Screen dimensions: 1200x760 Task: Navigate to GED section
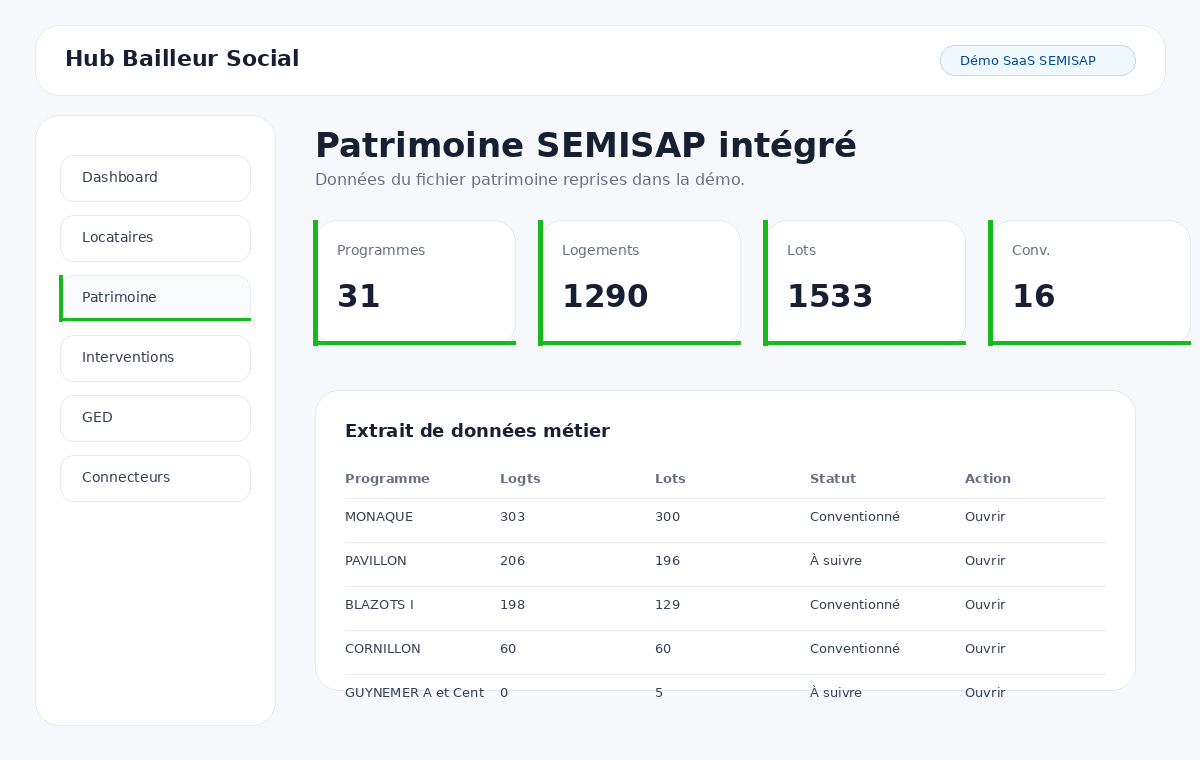tap(155, 418)
